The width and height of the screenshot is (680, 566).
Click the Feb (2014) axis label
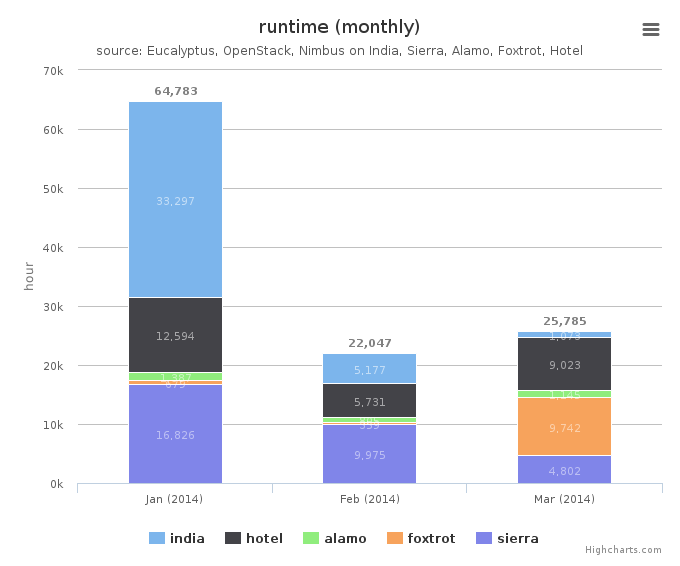(370, 499)
